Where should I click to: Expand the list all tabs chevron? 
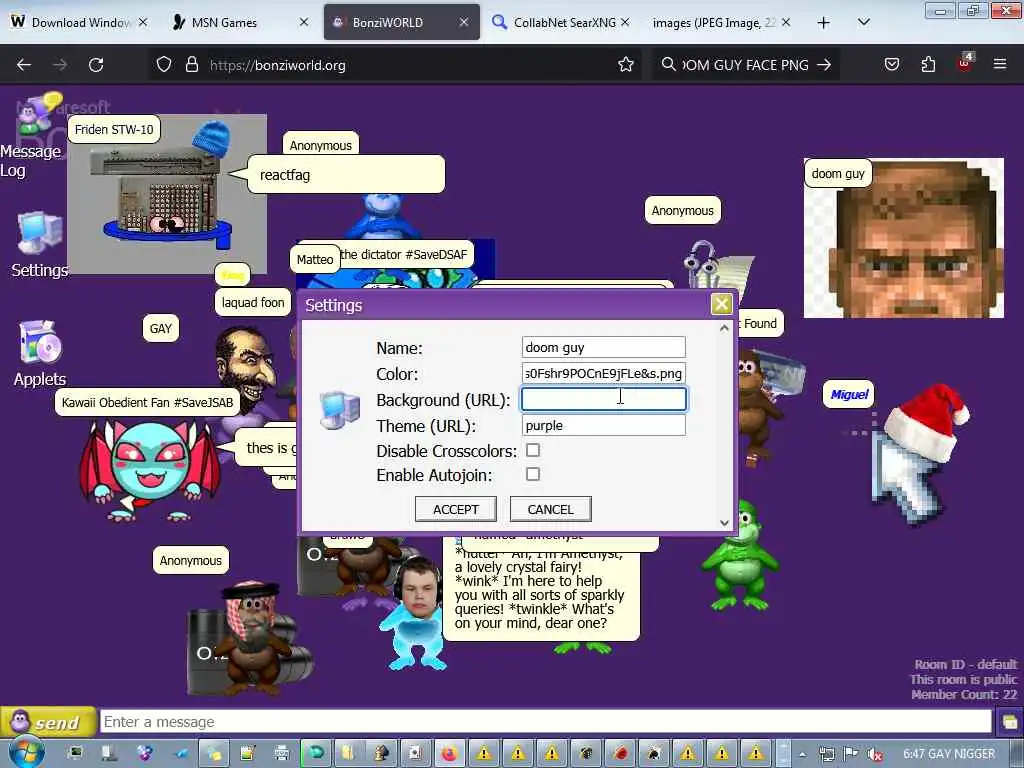point(863,22)
